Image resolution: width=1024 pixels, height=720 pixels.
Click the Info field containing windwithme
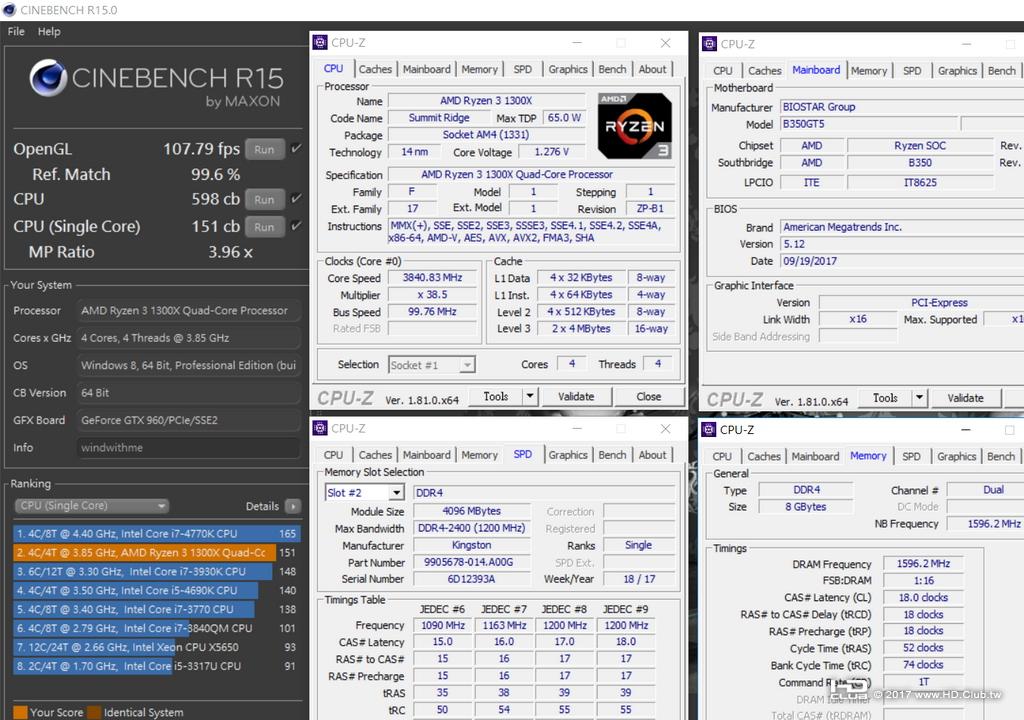click(188, 448)
